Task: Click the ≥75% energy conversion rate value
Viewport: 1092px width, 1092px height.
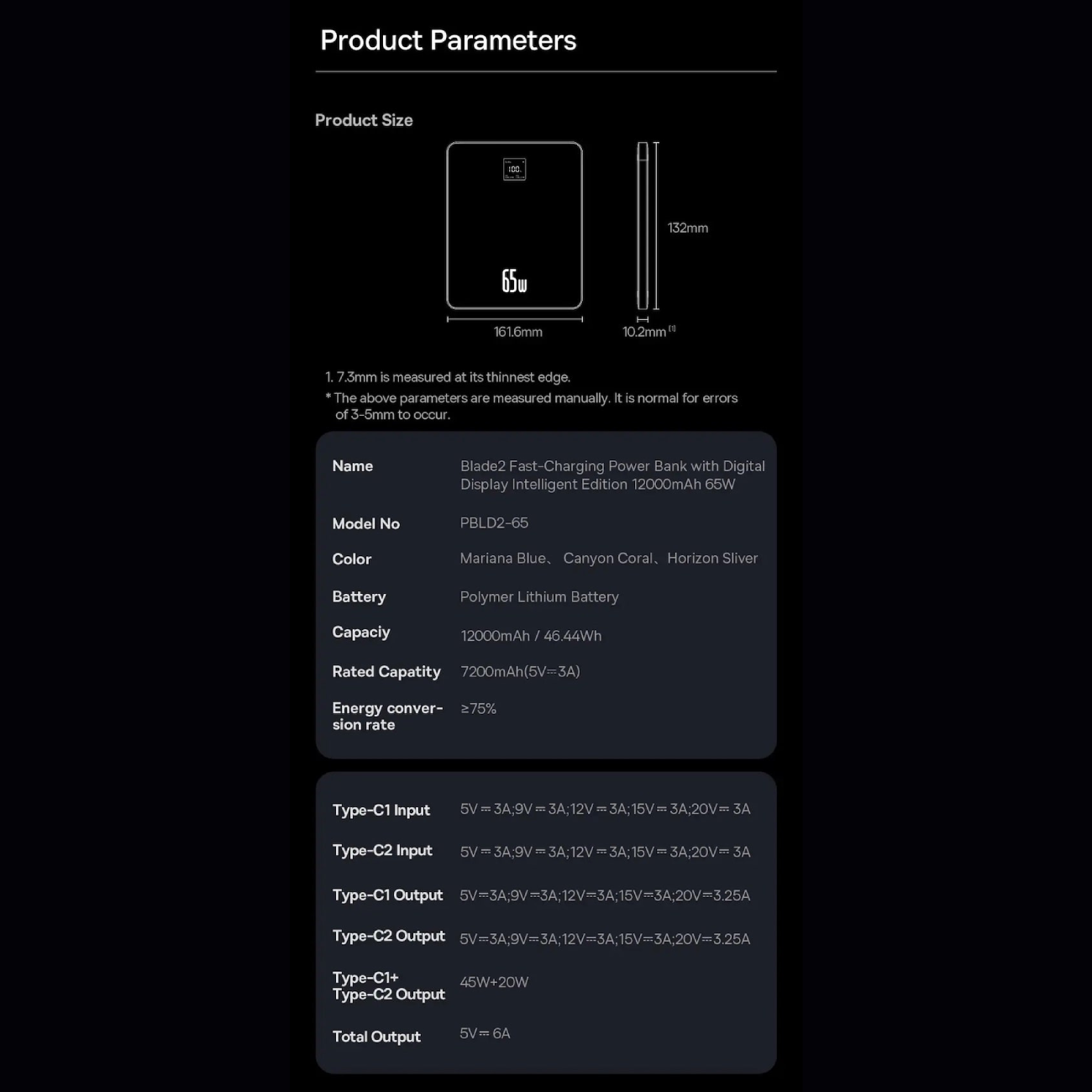Action: click(478, 709)
